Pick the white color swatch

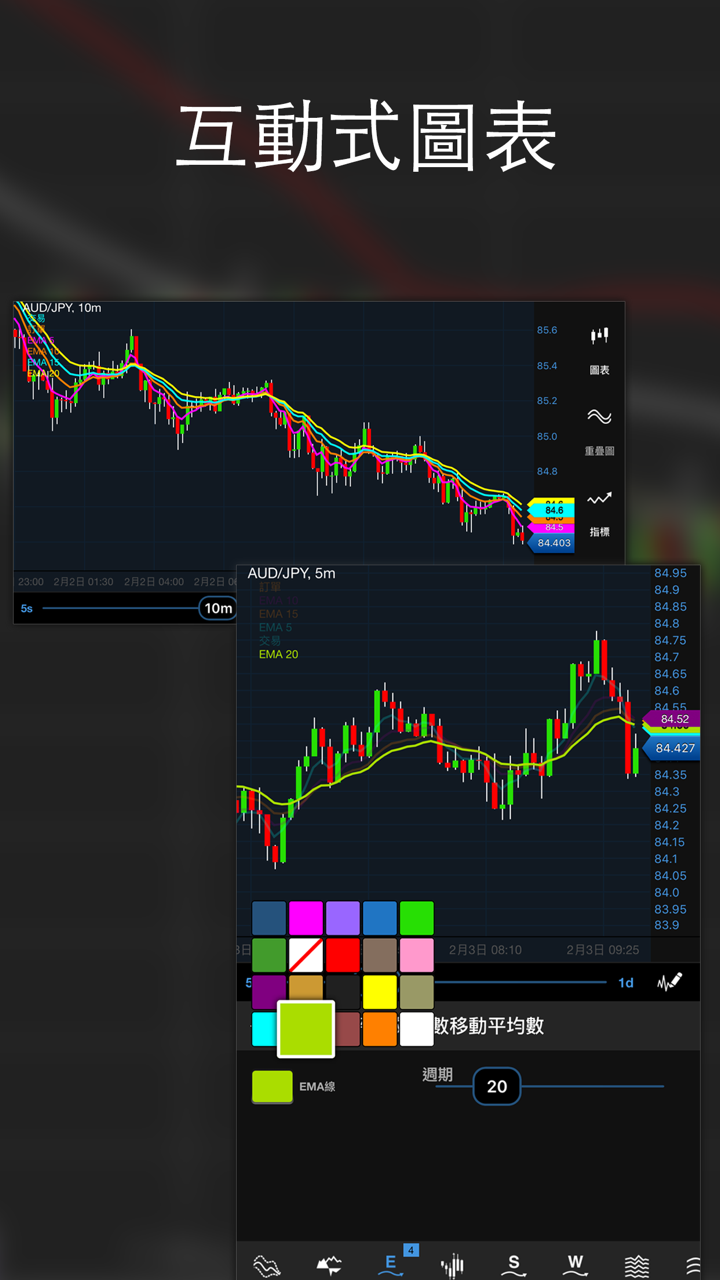click(x=417, y=1029)
